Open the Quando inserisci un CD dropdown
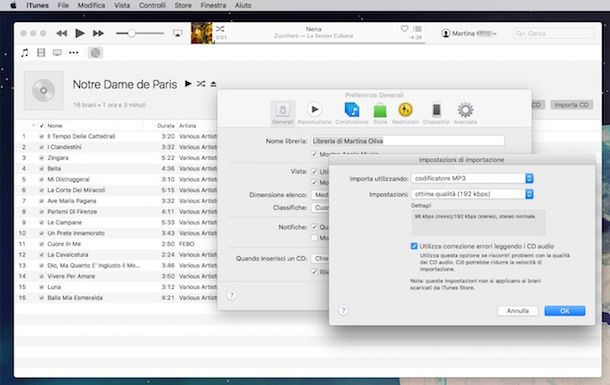 [x=320, y=258]
